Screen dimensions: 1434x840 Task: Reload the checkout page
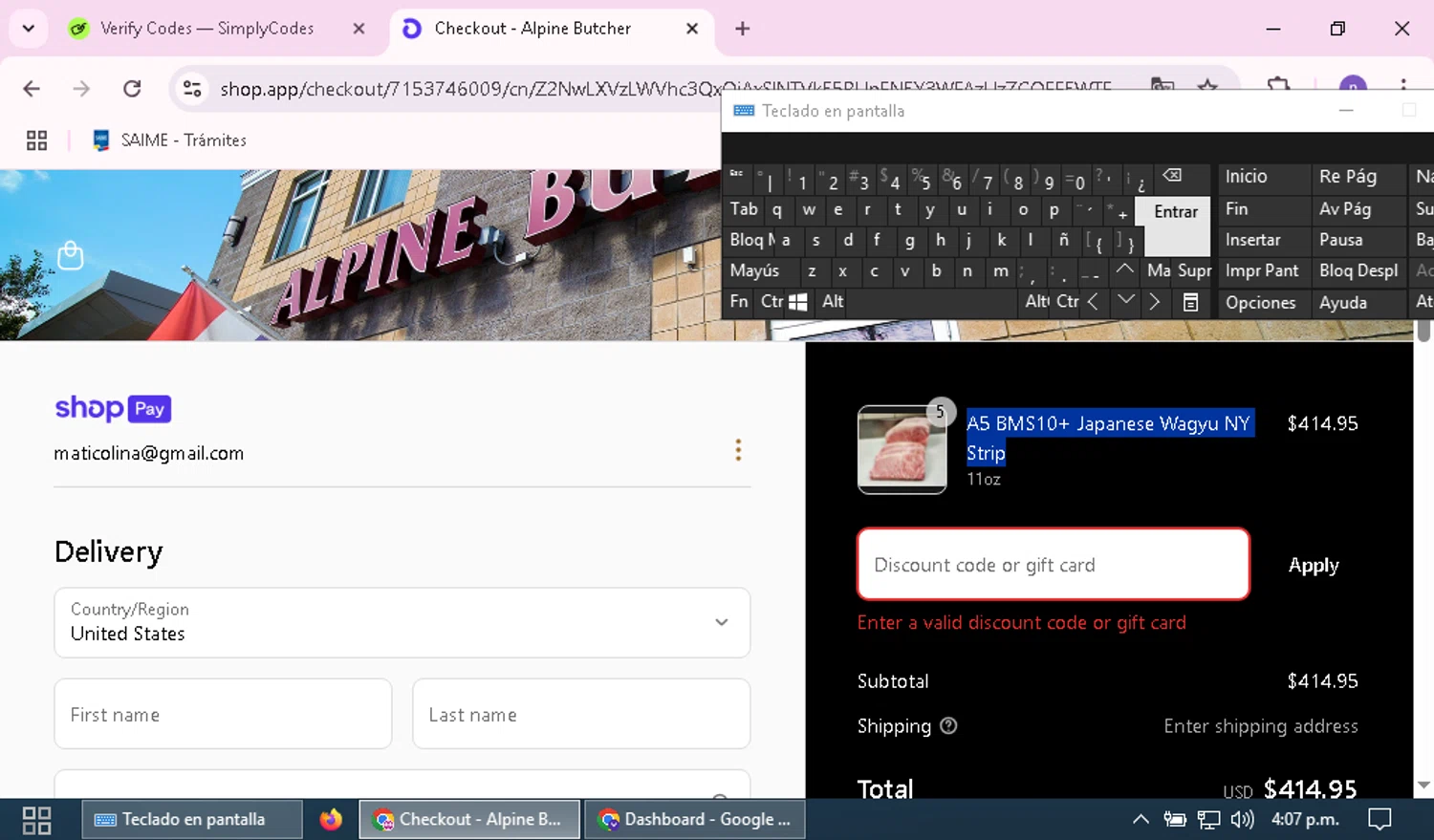click(x=132, y=89)
